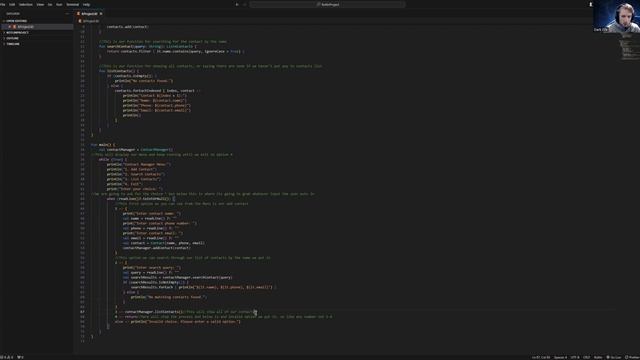Open the Go menu
The width and height of the screenshot is (640, 360).
point(50,4)
